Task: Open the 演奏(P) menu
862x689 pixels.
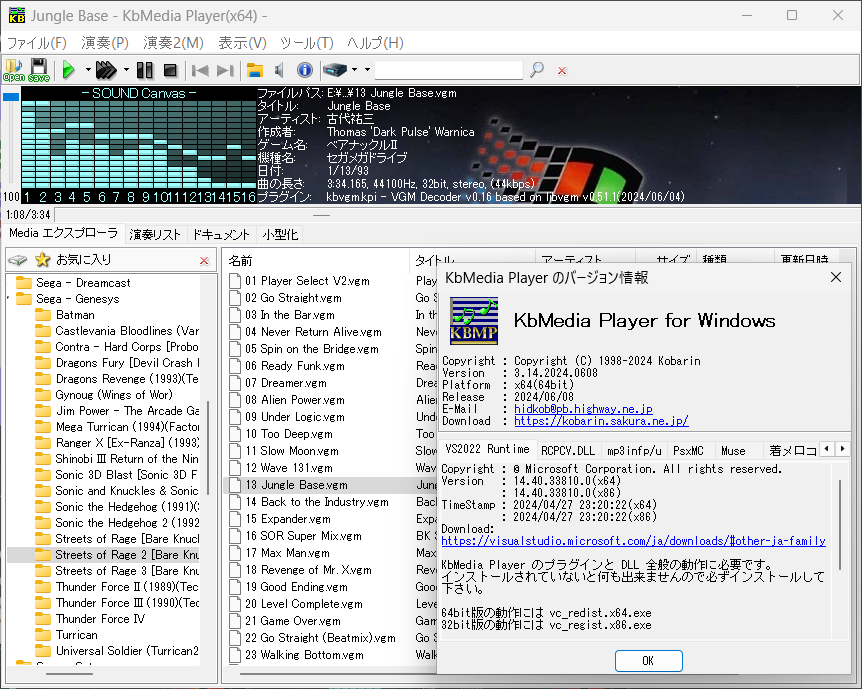Action: coord(105,43)
